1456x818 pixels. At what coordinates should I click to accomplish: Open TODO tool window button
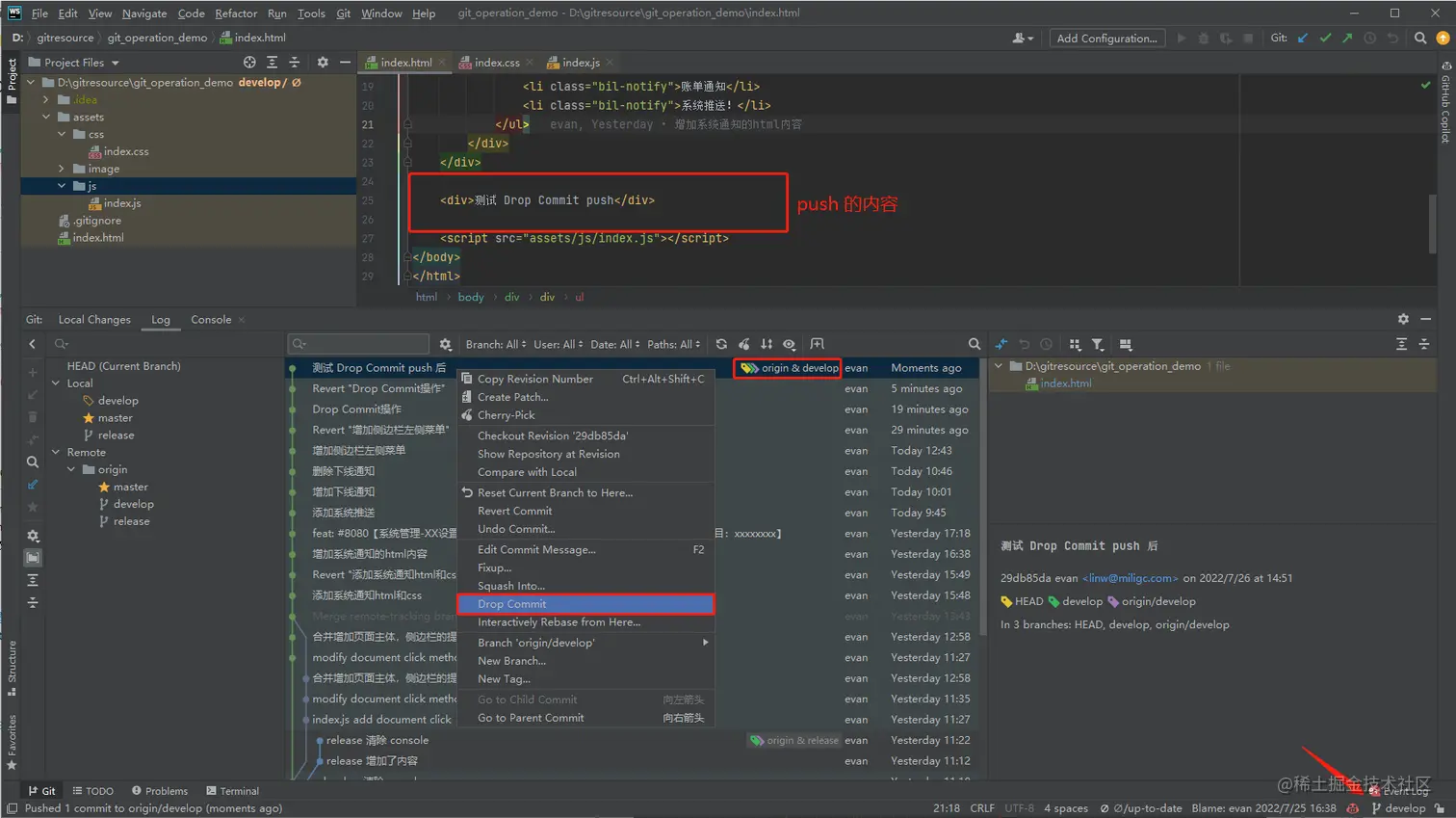tap(92, 791)
